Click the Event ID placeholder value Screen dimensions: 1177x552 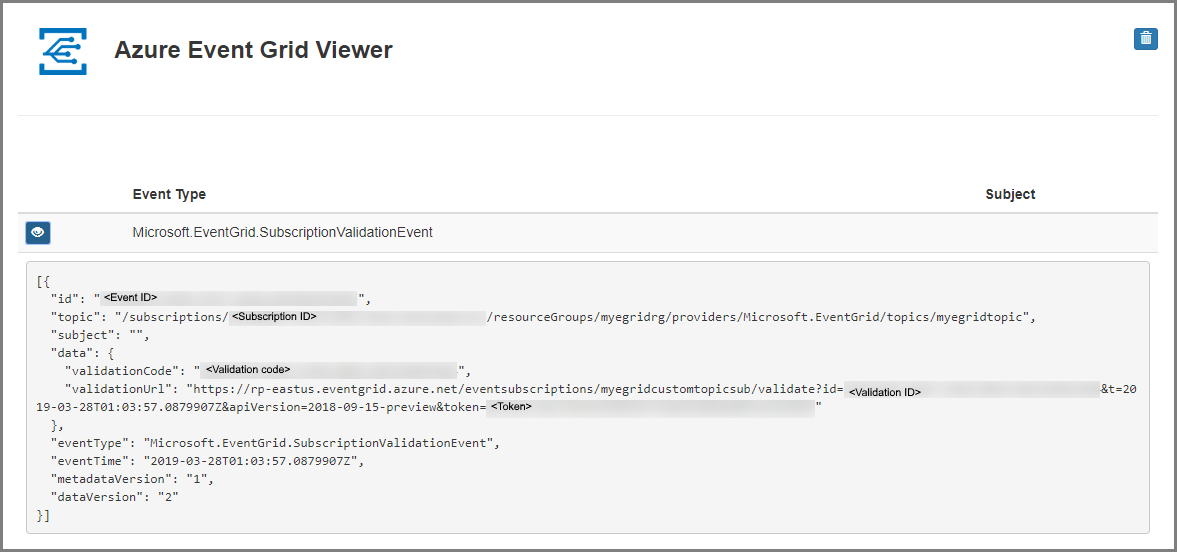point(228,298)
